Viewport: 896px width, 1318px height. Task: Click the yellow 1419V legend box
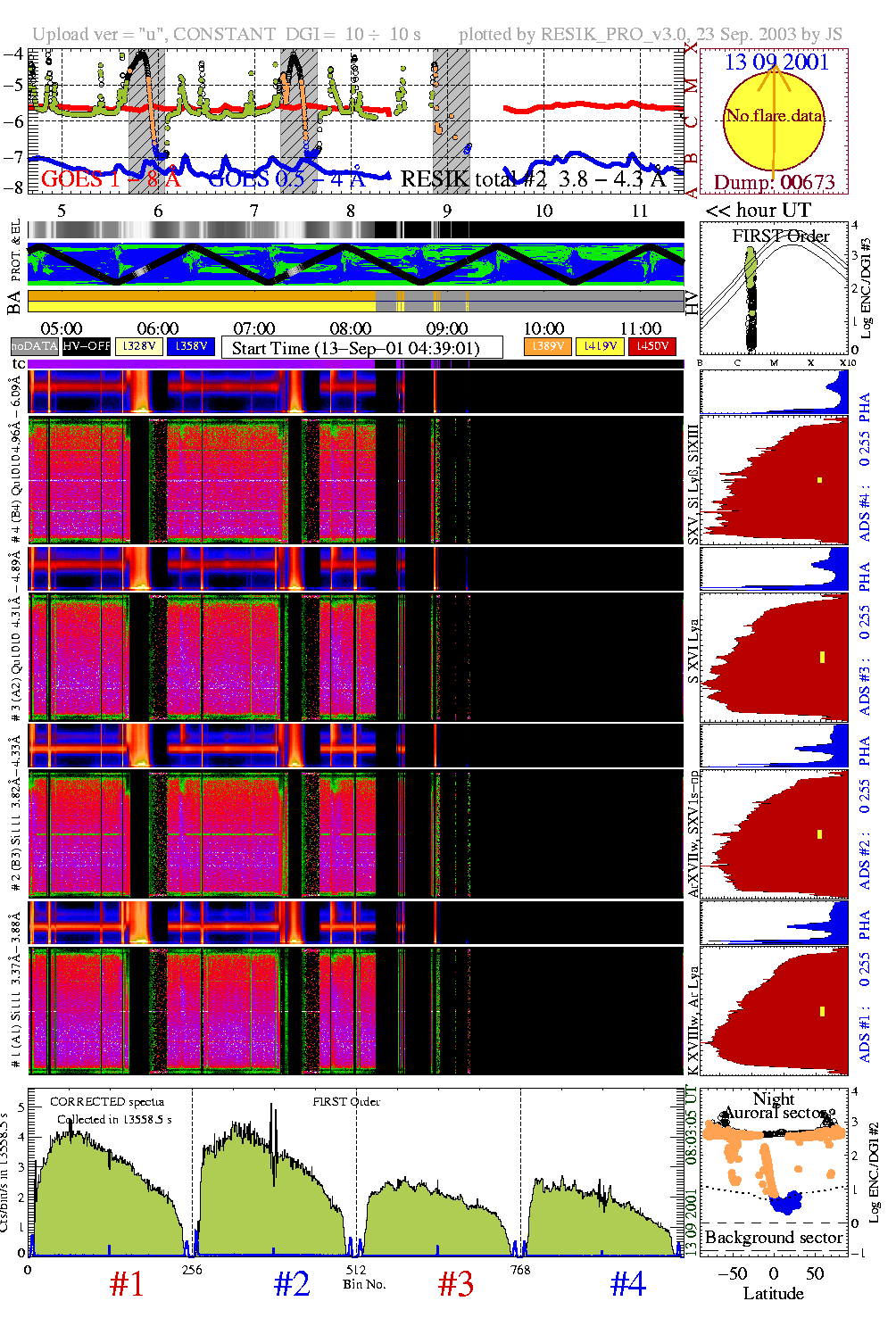pos(600,346)
